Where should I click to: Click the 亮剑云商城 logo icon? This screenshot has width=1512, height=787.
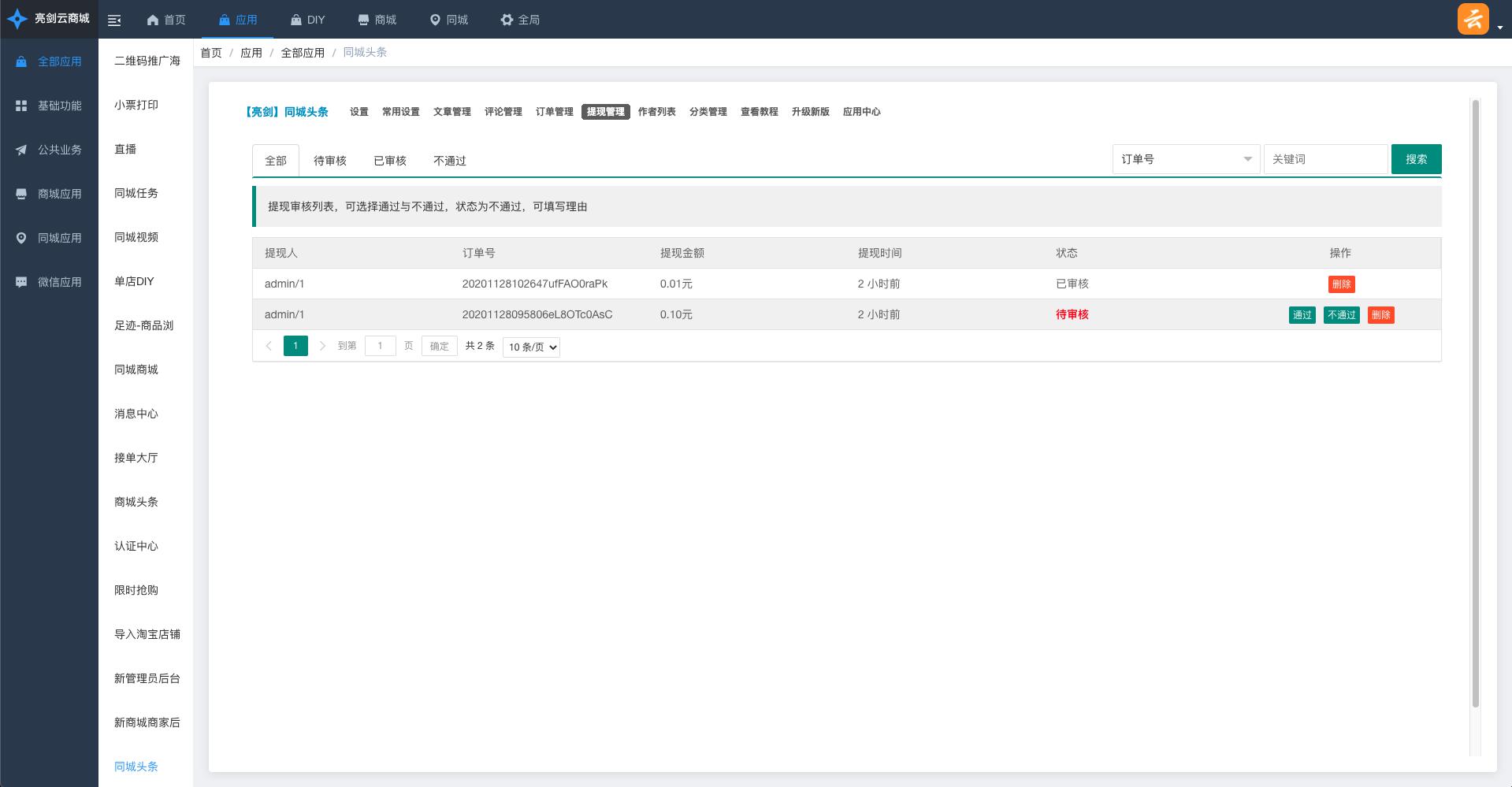pos(17,19)
